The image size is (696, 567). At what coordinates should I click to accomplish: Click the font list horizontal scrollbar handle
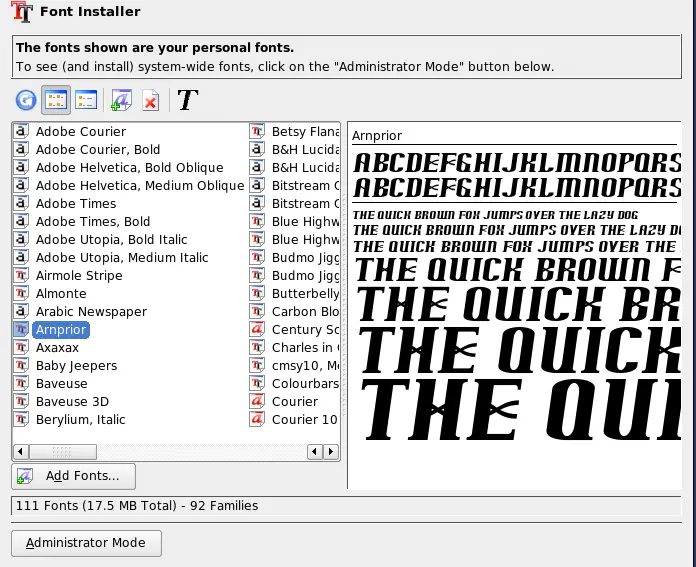point(118,452)
